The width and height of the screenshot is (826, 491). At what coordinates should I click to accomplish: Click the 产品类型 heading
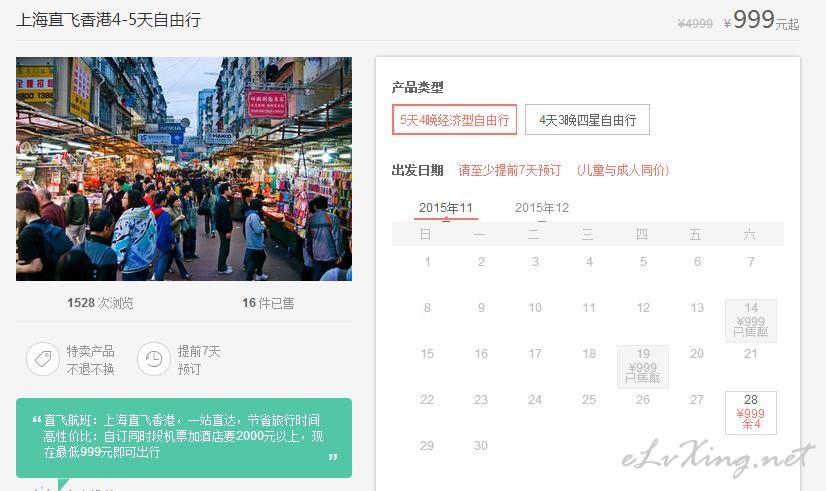pos(417,87)
